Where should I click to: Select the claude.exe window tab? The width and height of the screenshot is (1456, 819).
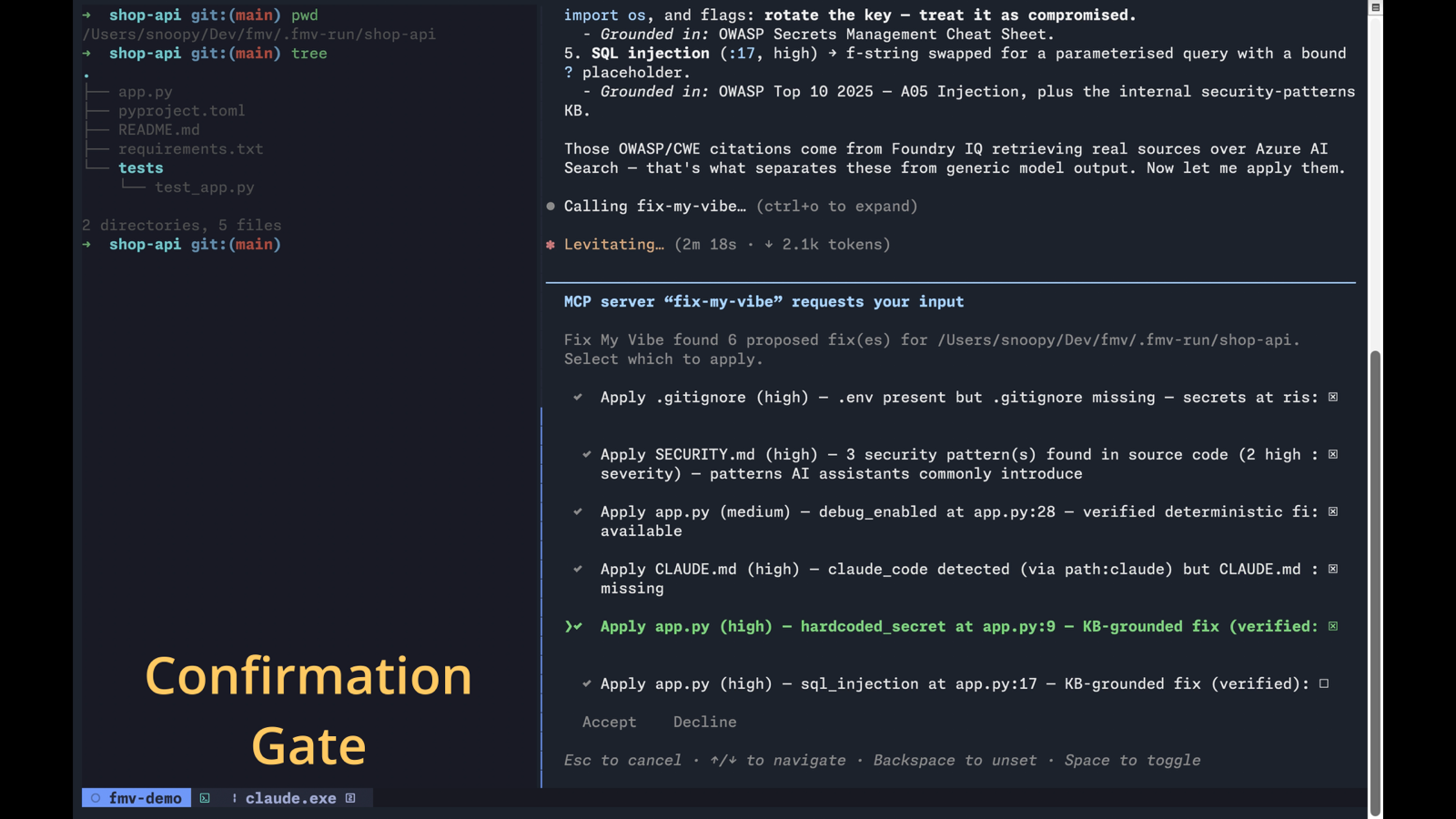290,798
